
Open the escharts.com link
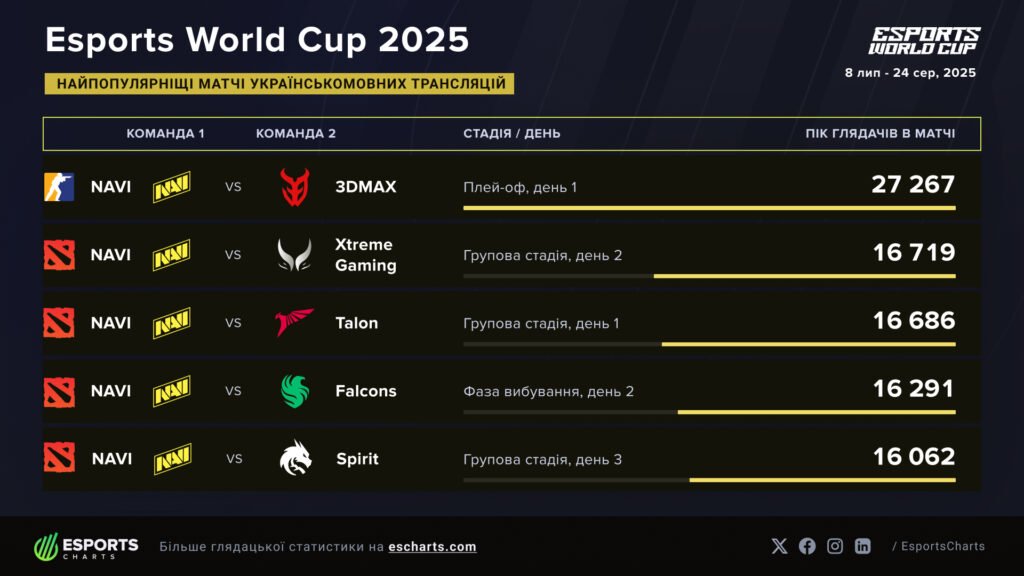point(432,547)
